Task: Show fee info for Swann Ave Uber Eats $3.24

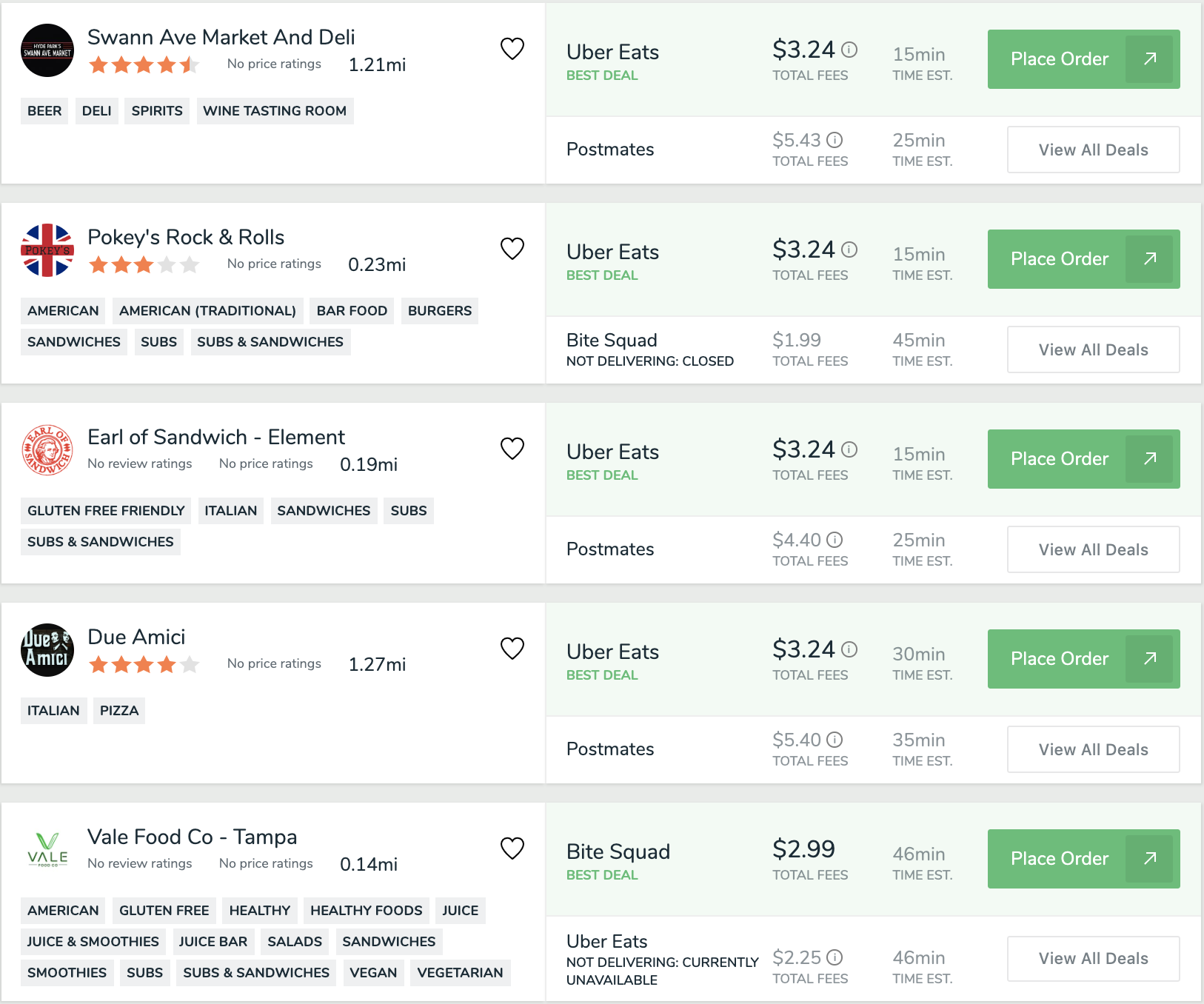Action: click(849, 50)
